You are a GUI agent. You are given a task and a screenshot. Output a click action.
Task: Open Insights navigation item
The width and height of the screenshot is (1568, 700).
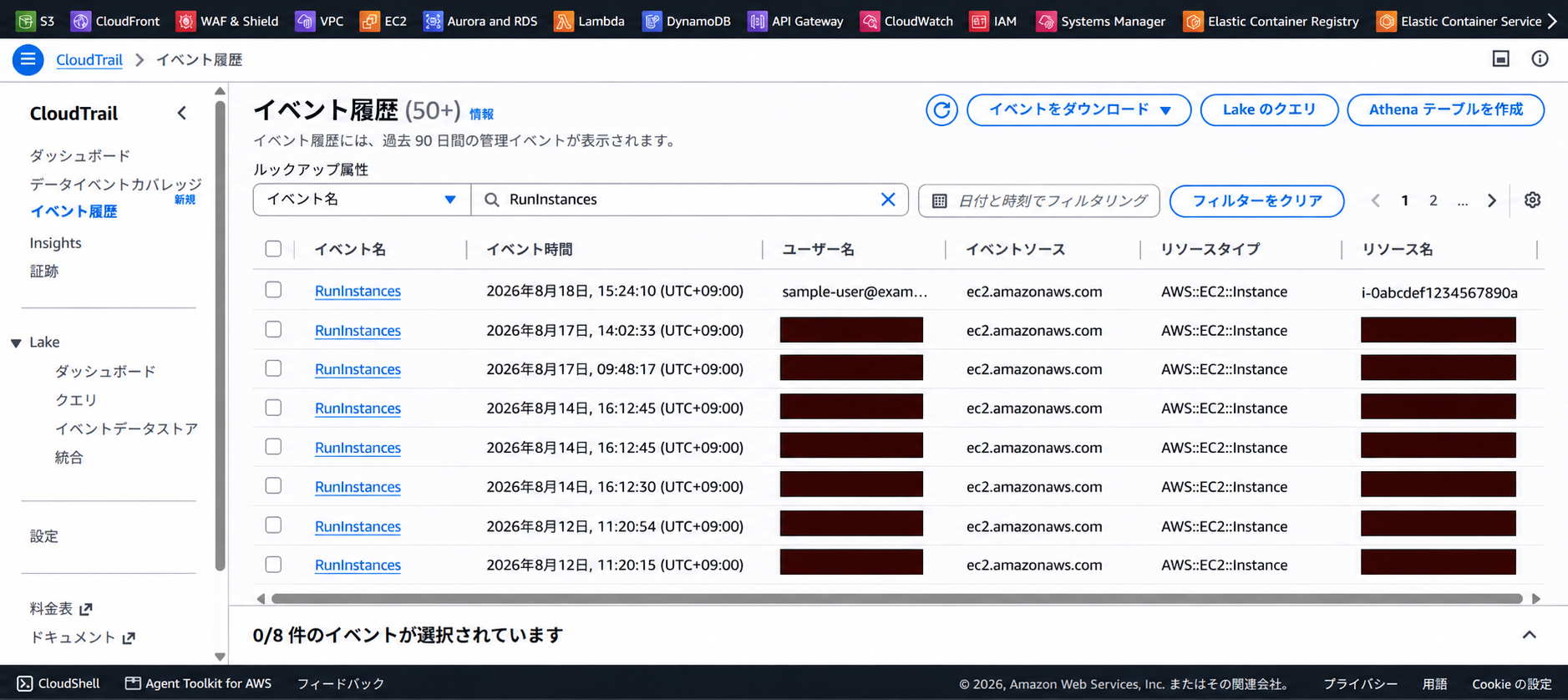tap(55, 243)
